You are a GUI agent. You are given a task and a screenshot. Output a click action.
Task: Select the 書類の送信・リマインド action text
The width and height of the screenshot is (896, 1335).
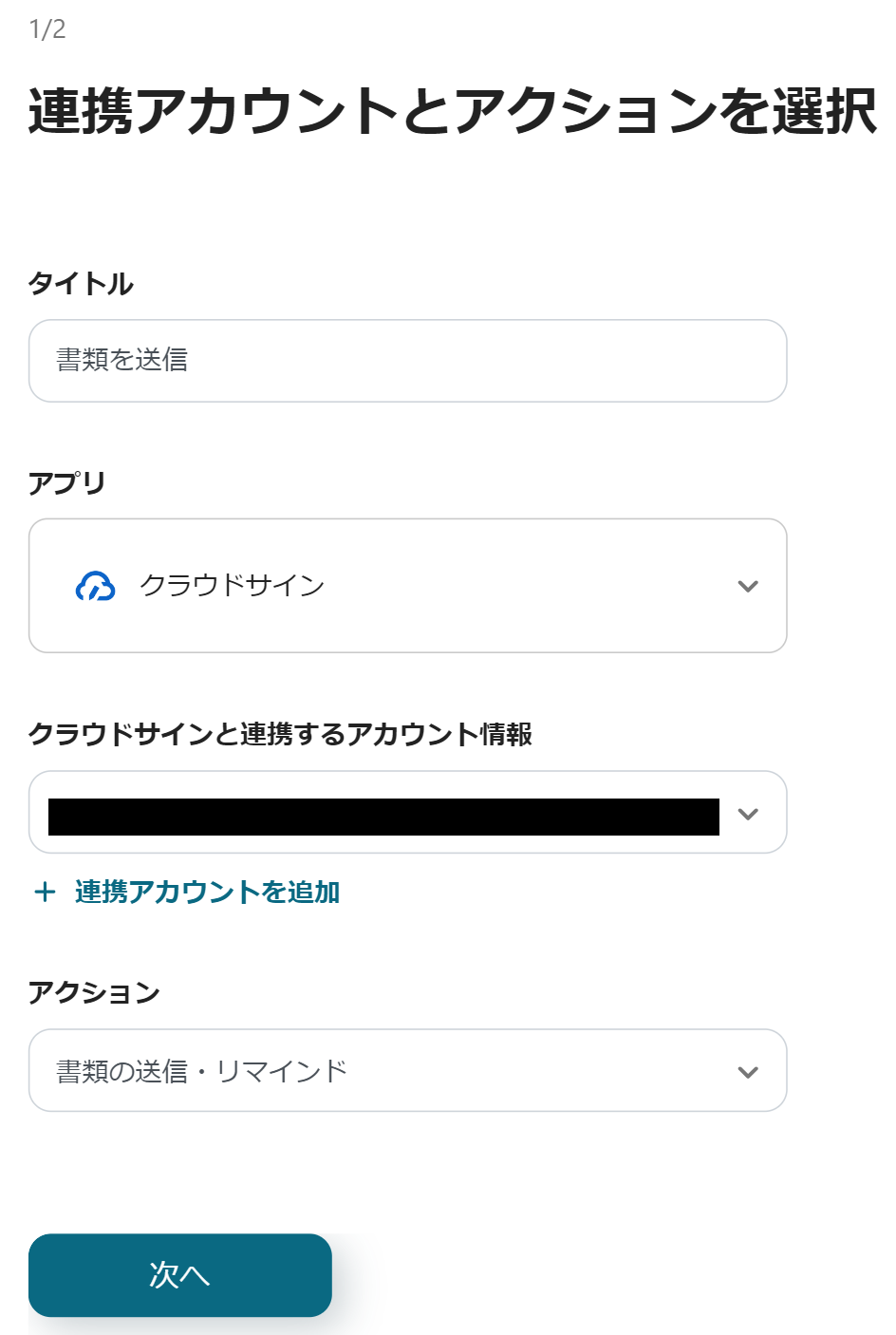coord(201,1072)
